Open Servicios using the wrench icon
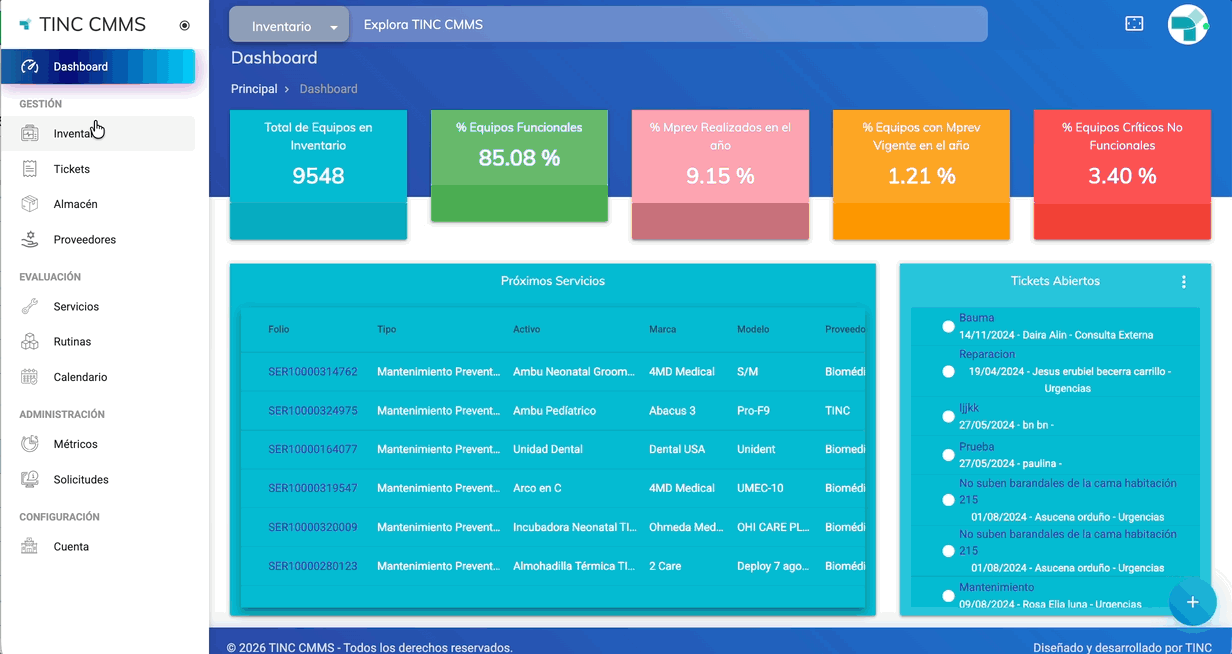 pyautogui.click(x=30, y=307)
